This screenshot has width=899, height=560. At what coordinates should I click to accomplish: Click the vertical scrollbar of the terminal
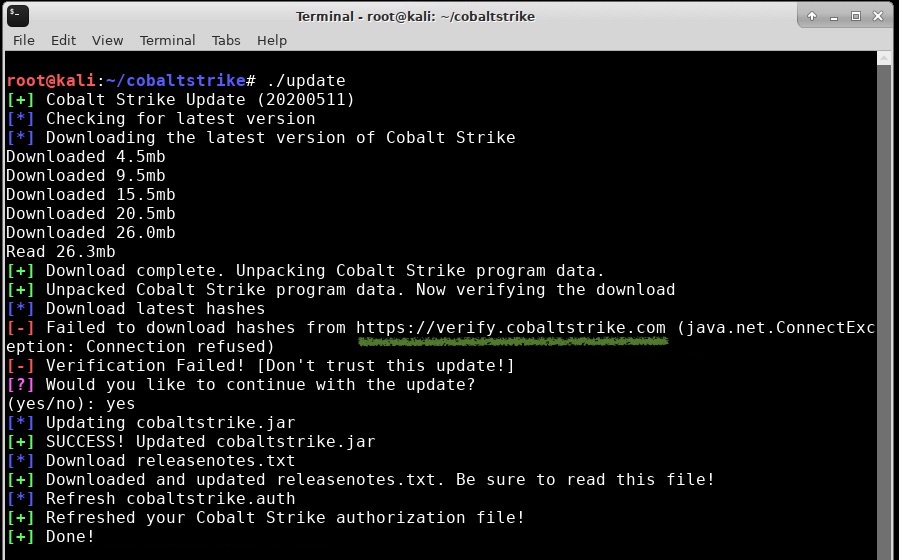click(x=884, y=300)
